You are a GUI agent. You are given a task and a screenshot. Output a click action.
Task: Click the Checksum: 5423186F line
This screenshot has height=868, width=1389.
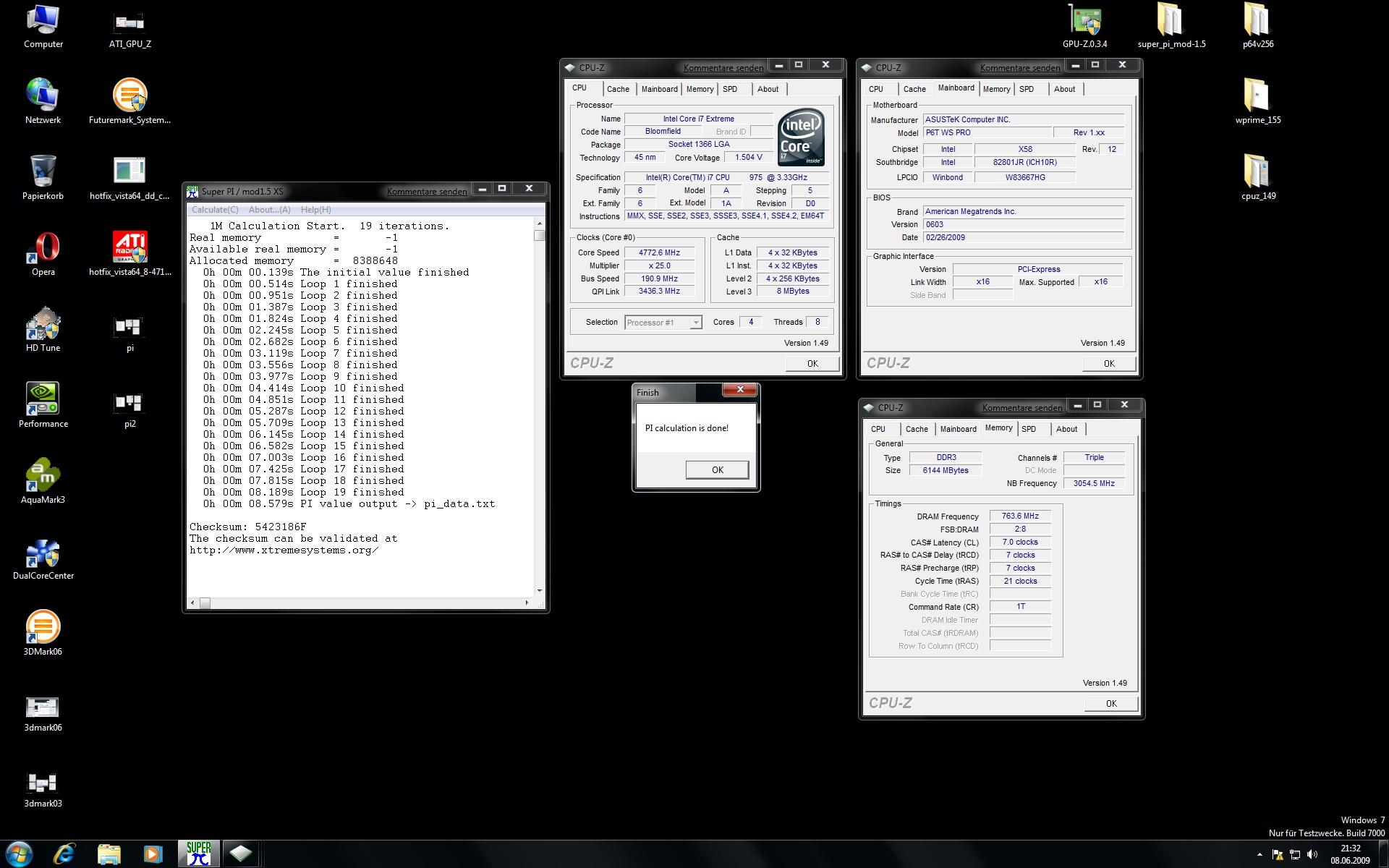click(x=248, y=527)
